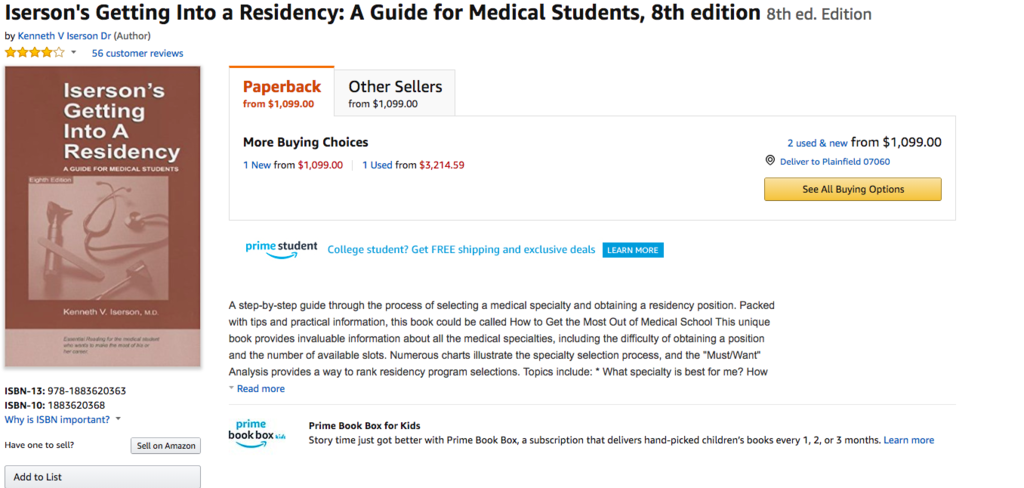Click Deliver to Plainfield 07060 link
The width and height of the screenshot is (1024, 488).
point(835,161)
